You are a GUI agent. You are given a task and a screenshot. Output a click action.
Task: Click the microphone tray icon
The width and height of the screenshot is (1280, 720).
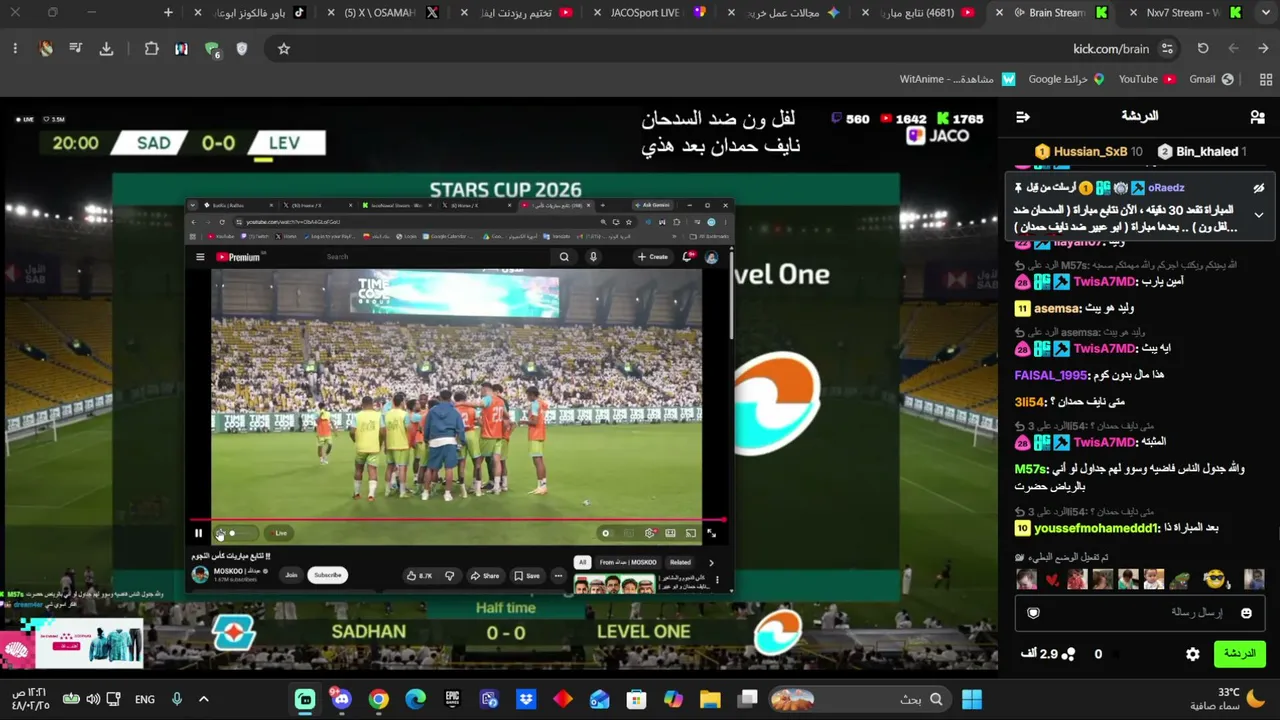[x=177, y=699]
